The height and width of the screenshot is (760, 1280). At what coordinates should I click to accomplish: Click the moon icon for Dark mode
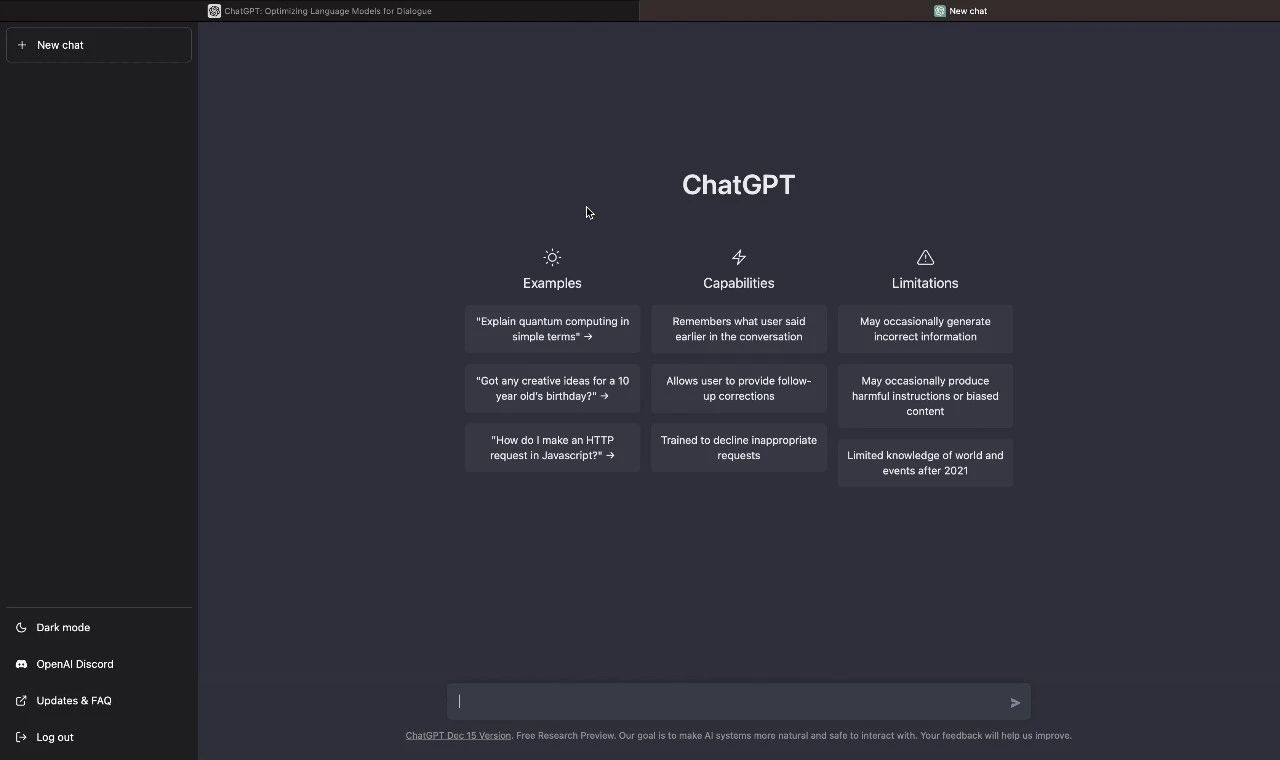[21, 628]
